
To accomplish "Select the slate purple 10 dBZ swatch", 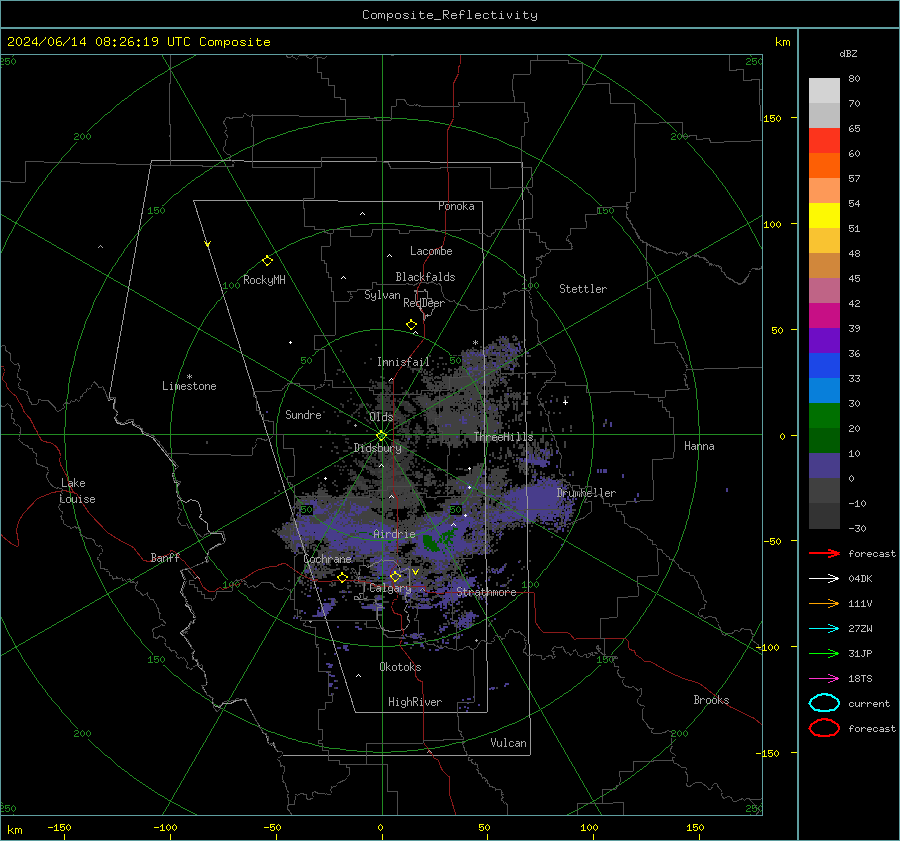I will coord(824,465).
